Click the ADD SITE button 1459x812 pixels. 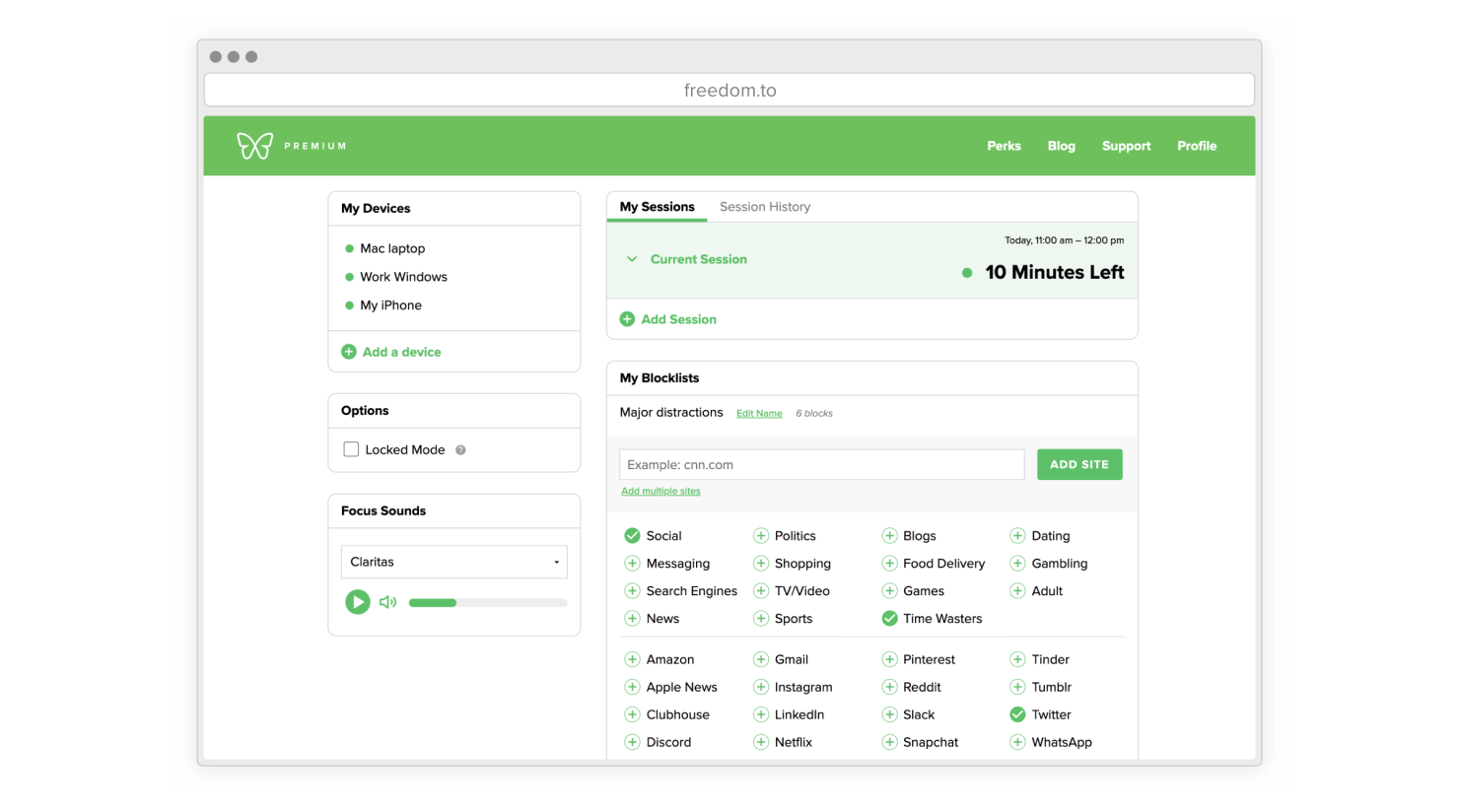1079,464
